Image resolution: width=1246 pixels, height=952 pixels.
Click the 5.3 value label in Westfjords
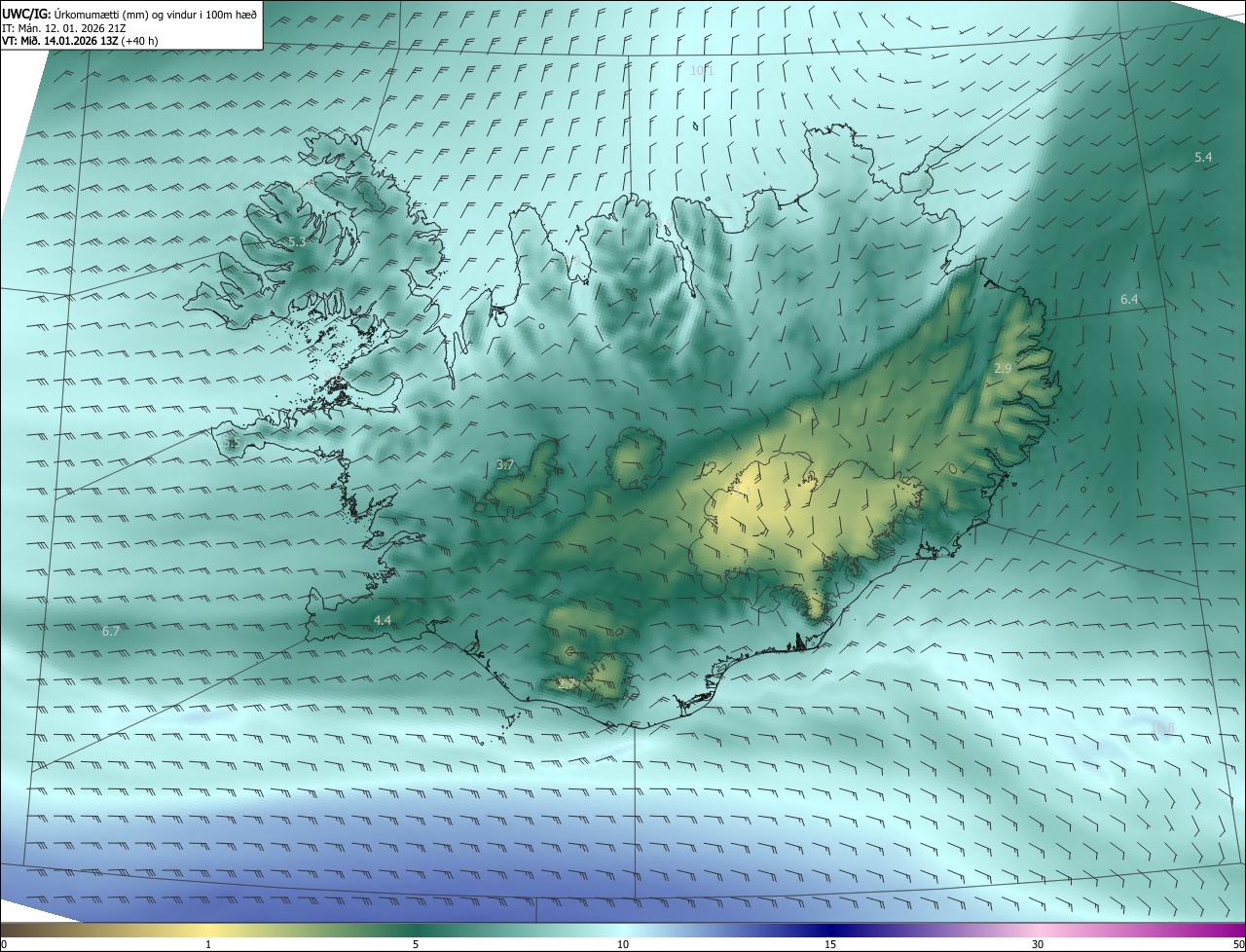click(x=297, y=240)
